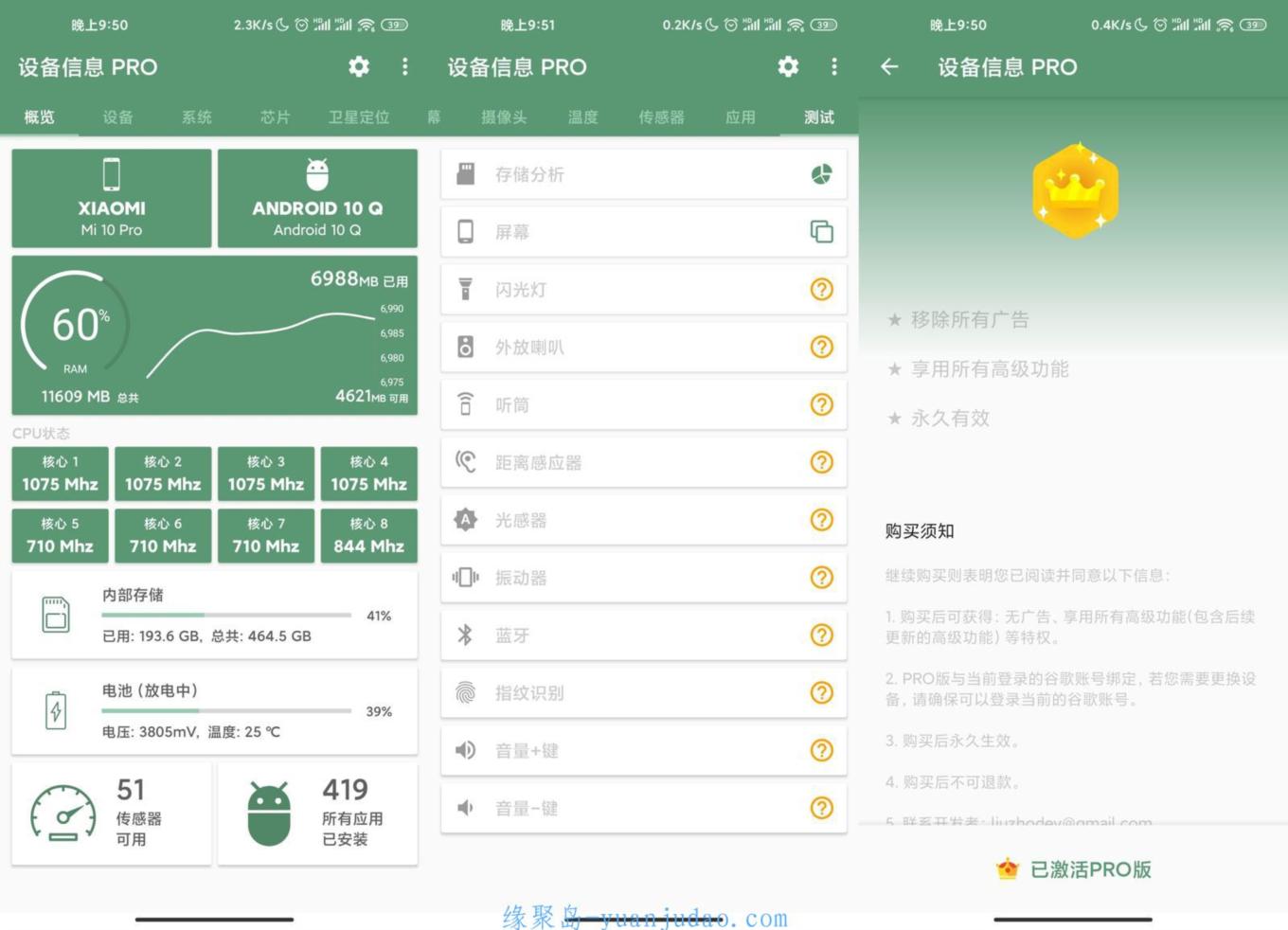Open the XIAOMI Mi 10 Pro device card
1288x930 pixels.
pos(112,198)
